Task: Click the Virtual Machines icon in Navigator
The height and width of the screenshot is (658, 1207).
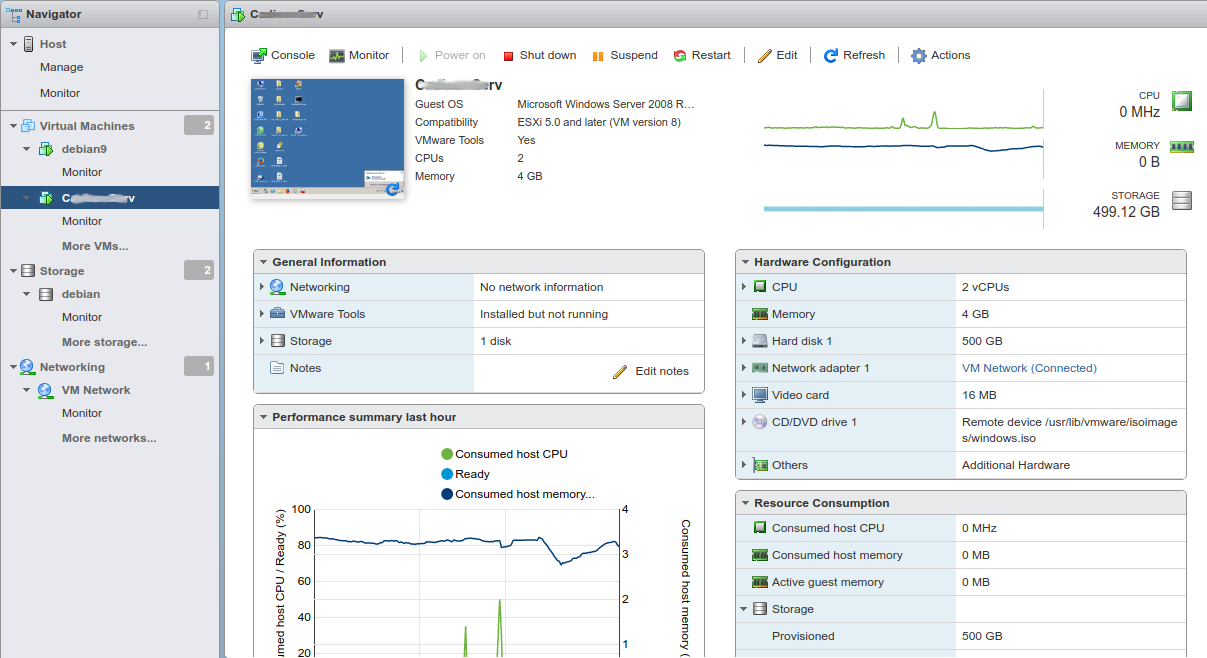Action: pos(28,126)
